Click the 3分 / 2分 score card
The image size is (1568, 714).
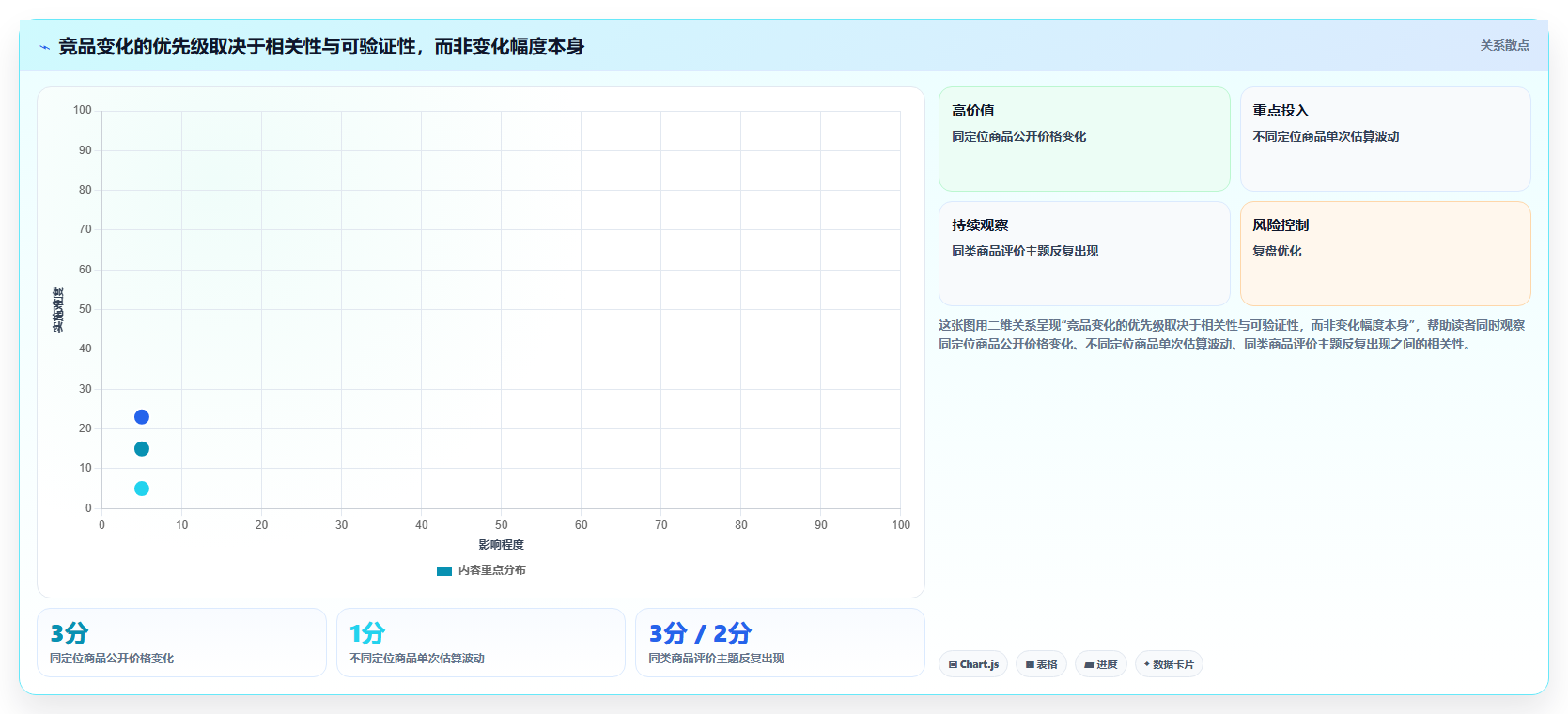click(x=780, y=643)
